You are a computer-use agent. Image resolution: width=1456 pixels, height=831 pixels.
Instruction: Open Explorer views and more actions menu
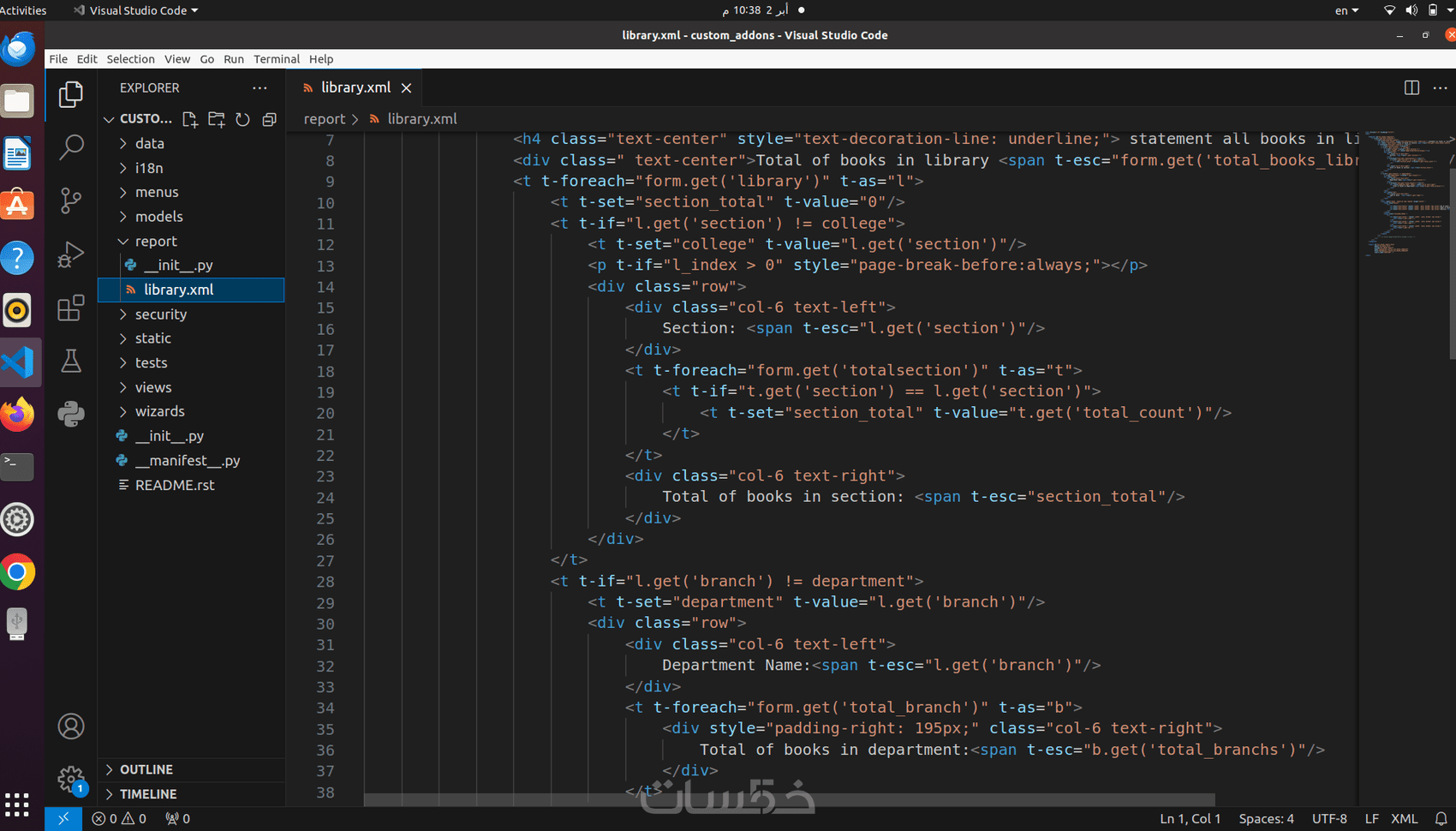point(260,87)
